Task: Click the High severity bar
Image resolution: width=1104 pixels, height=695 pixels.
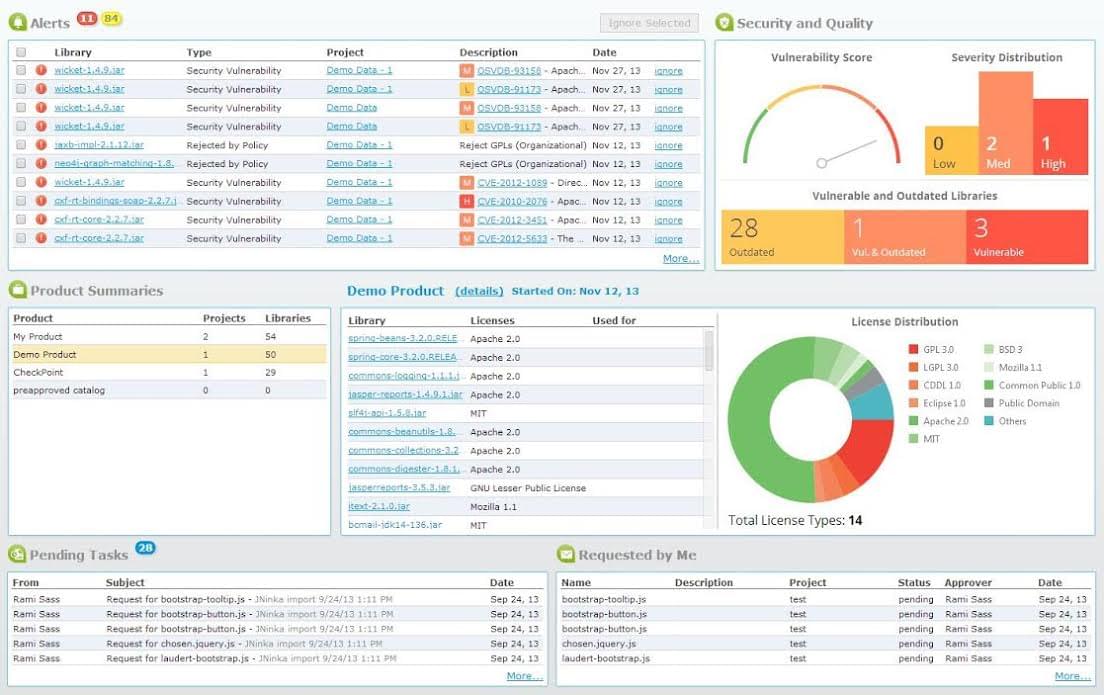Action: (1060, 137)
